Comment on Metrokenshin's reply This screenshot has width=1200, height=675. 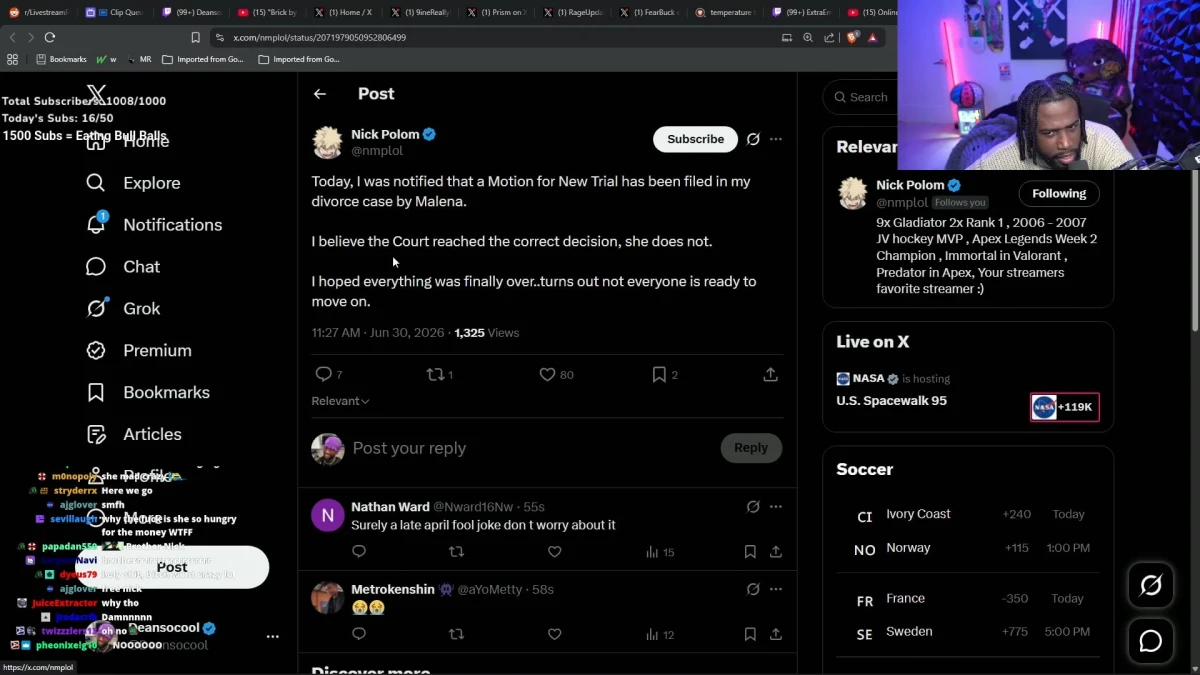(359, 634)
